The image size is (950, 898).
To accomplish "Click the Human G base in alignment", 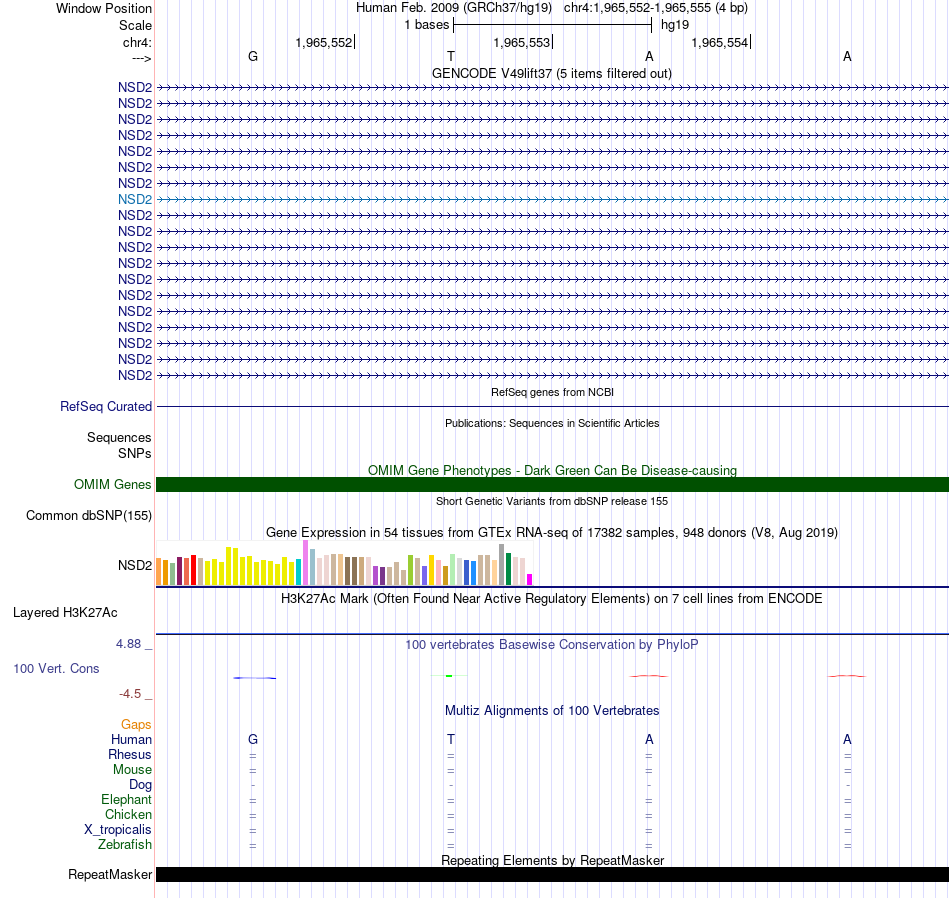I will [x=253, y=739].
